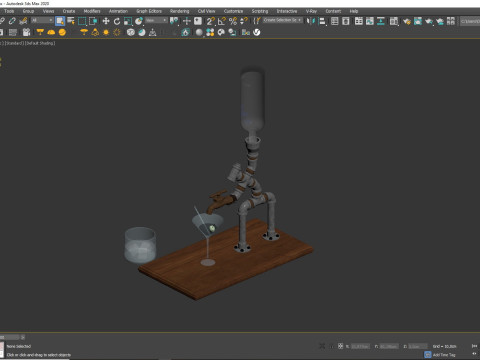Toggle Spinner Snap
Screen dimensions: 480x360
click(x=244, y=21)
